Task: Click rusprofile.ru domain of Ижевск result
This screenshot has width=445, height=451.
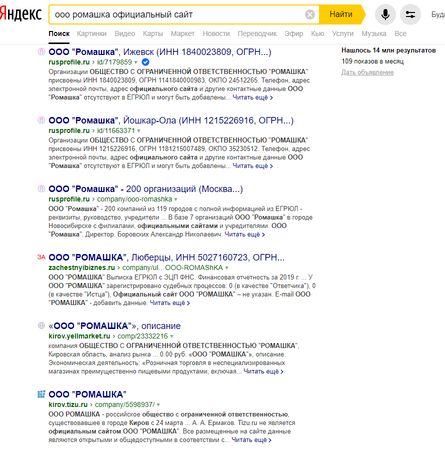Action: point(69,62)
